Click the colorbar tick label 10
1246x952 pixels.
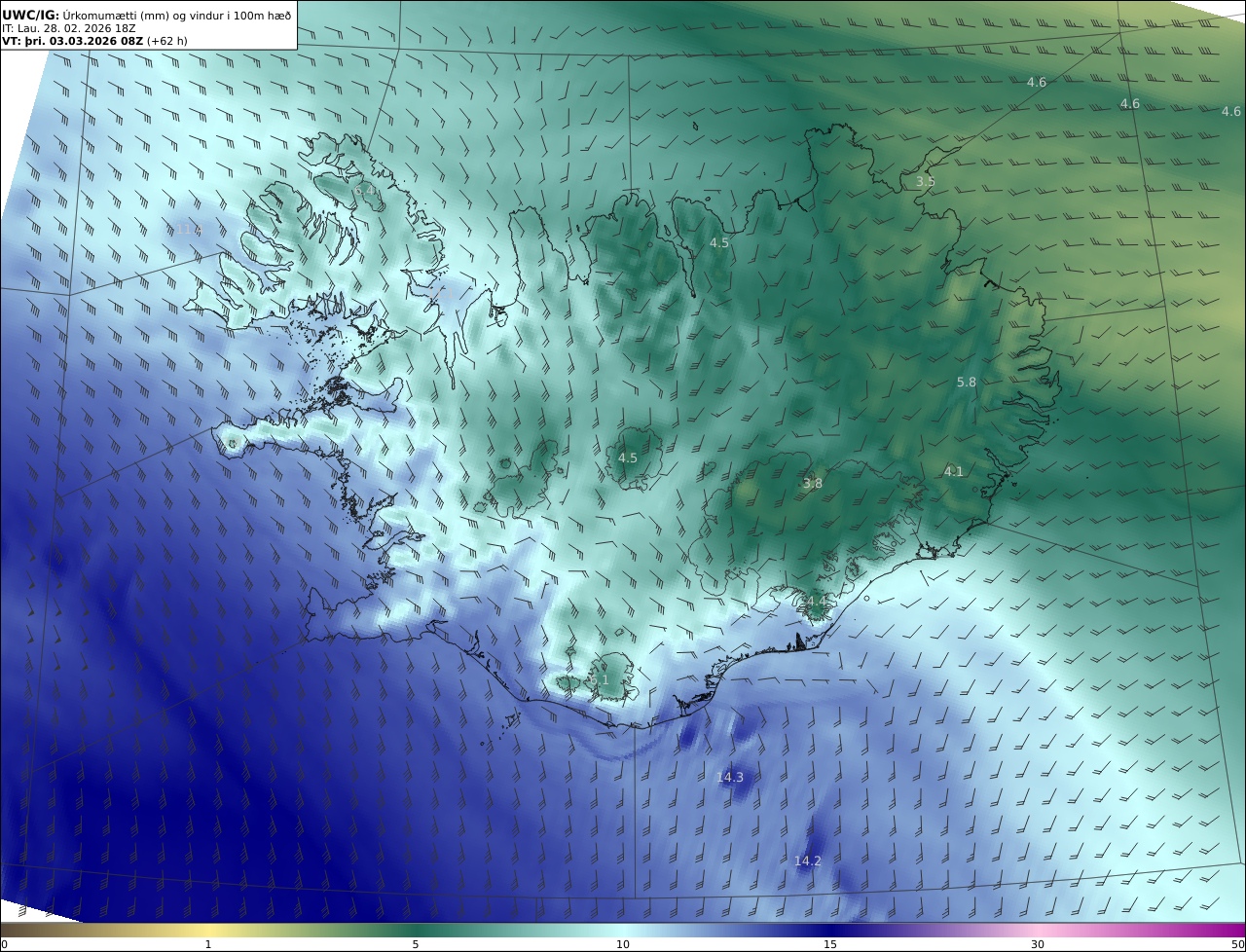623,944
